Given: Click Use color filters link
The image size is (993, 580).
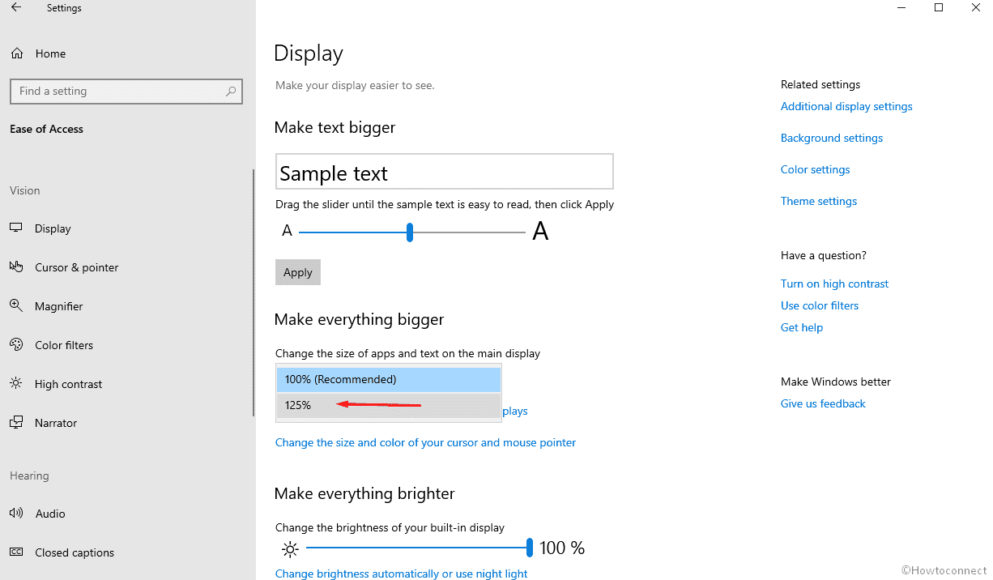Looking at the screenshot, I should click(x=819, y=305).
